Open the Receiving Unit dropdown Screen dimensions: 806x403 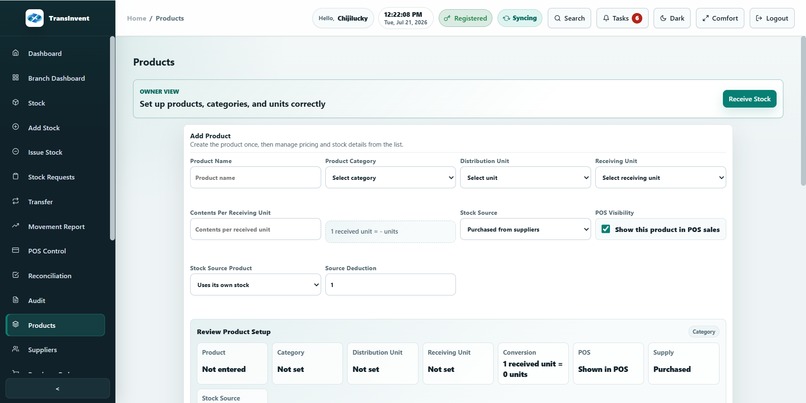click(x=661, y=177)
